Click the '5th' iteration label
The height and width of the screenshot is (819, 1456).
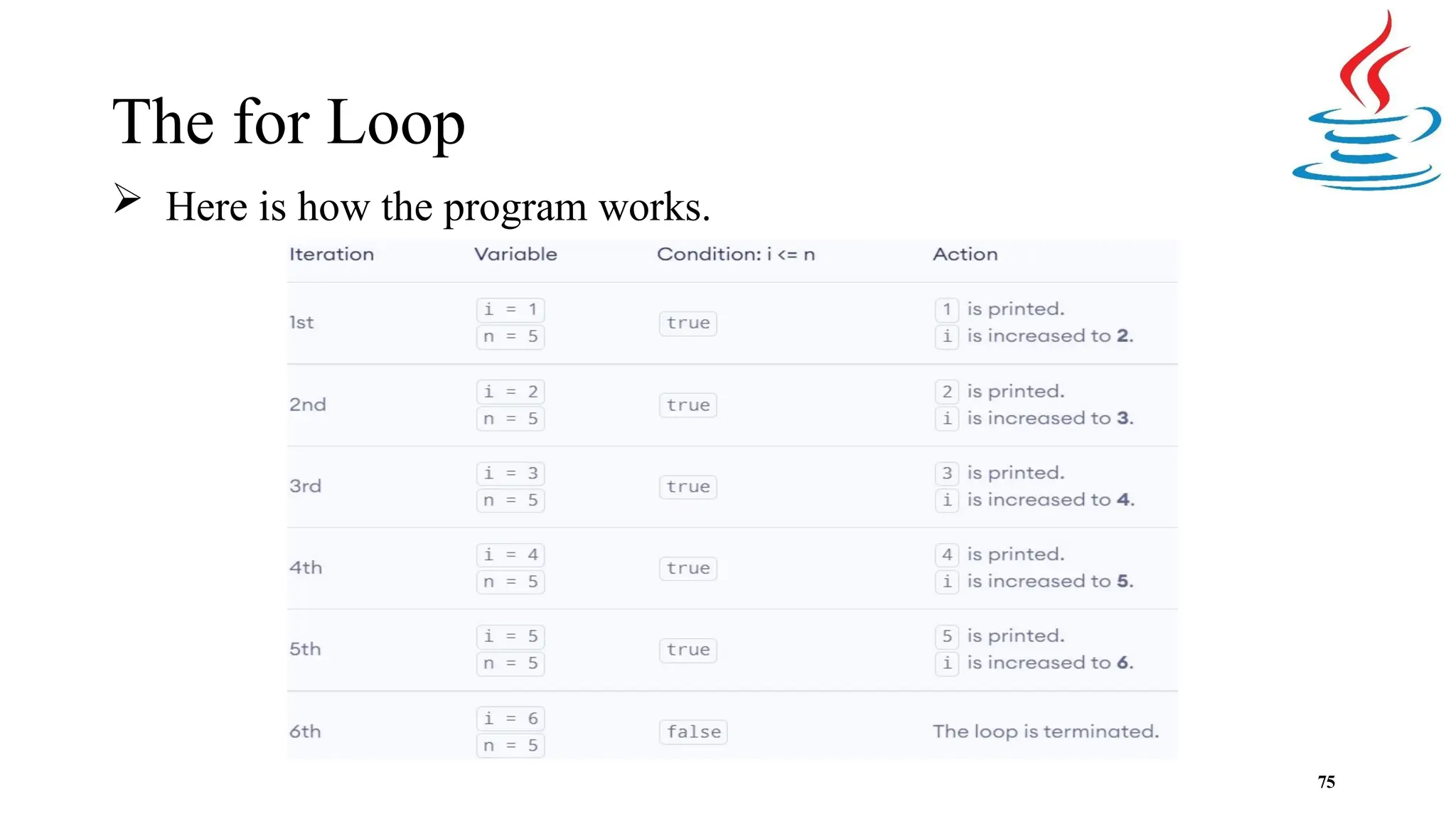click(305, 649)
